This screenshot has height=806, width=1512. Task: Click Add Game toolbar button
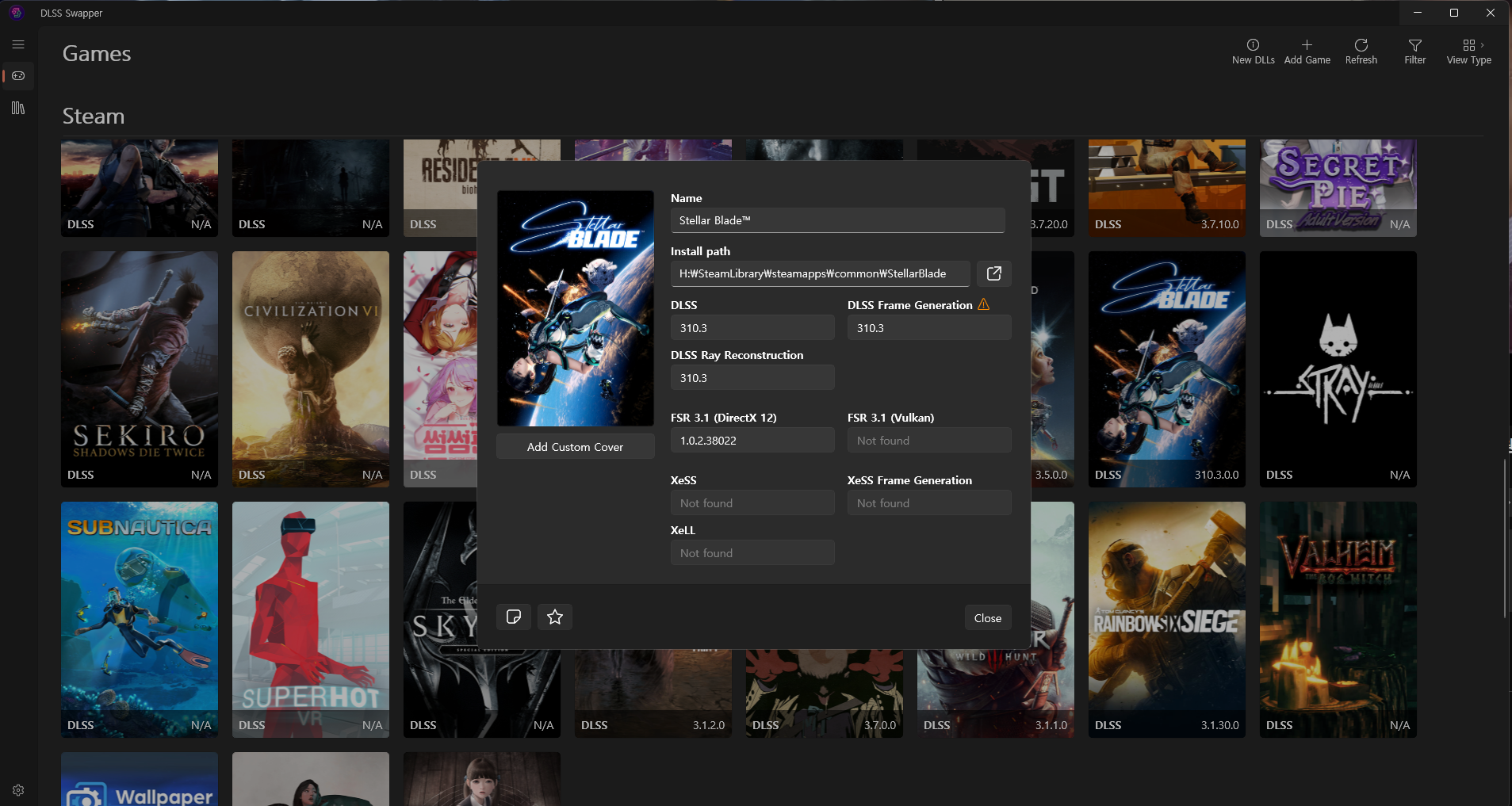point(1307,52)
